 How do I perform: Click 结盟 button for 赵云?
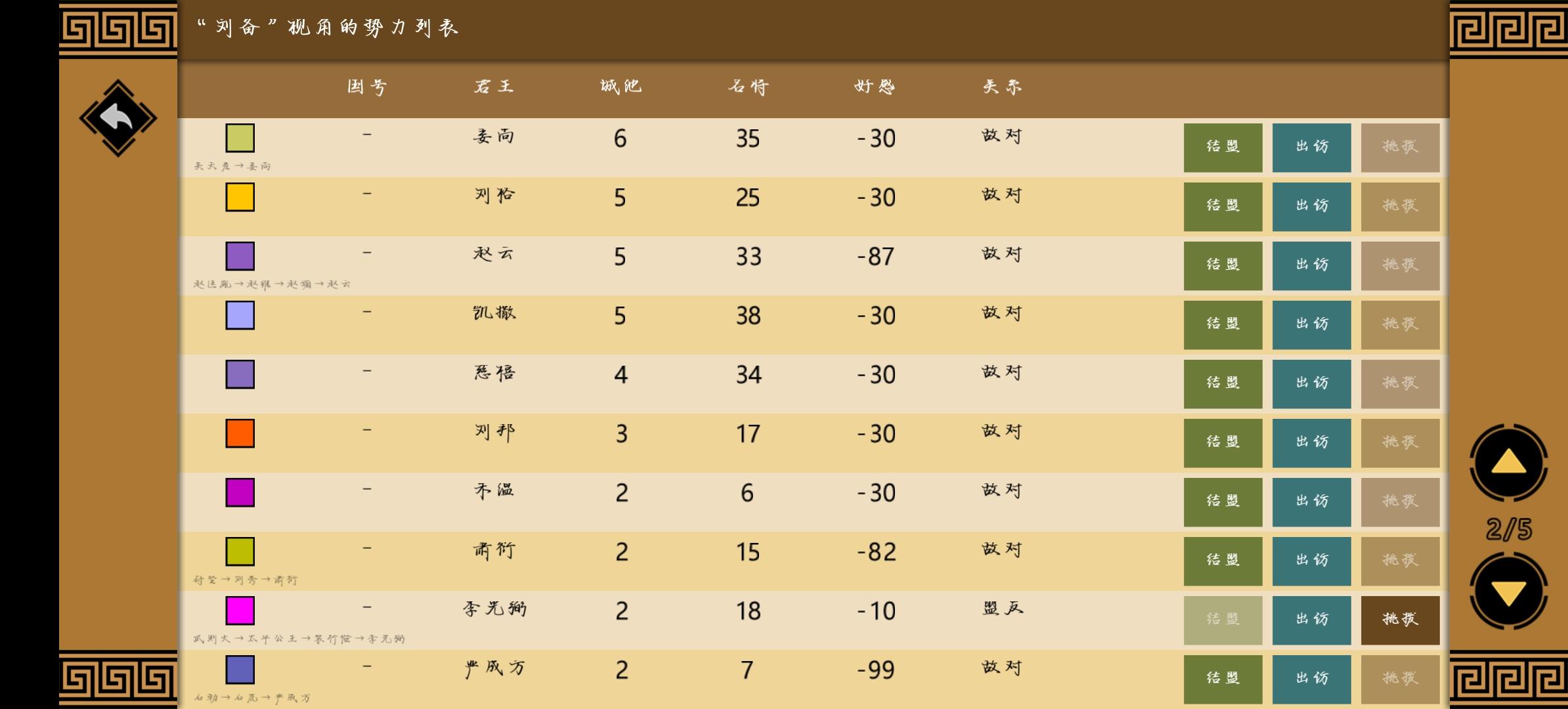(x=1223, y=265)
